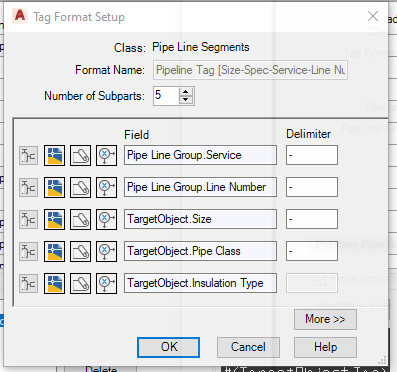This screenshot has width=397, height=372.
Task: Select Class Properties icon in Pipe Class row
Action: point(28,251)
